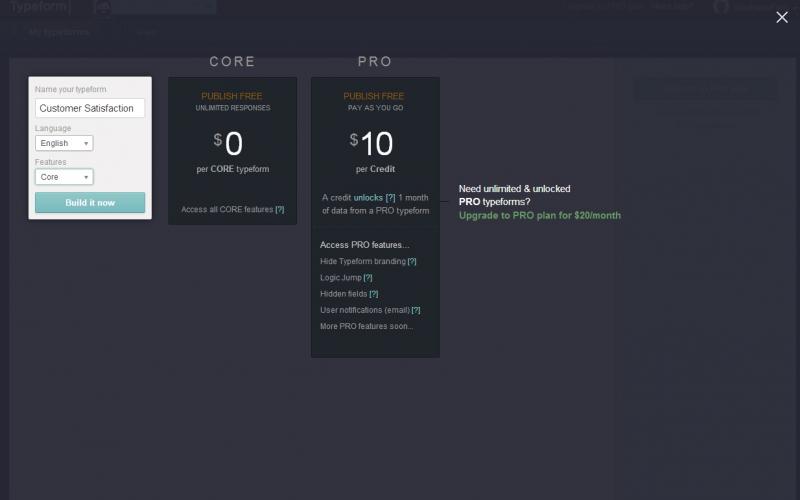Click the [?] beside Hidden fields
Image resolution: width=800 pixels, height=500 pixels.
[x=373, y=294]
